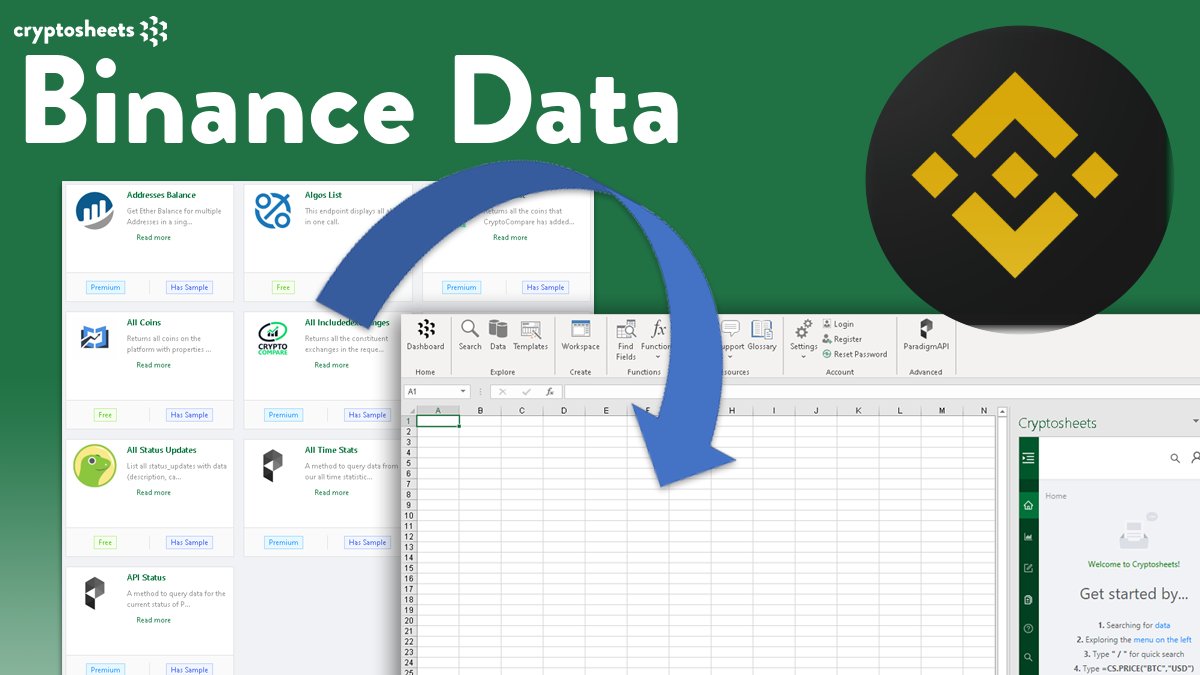Open the ParadigmAPI advanced icon
Screen dimensions: 1200x675
926,335
